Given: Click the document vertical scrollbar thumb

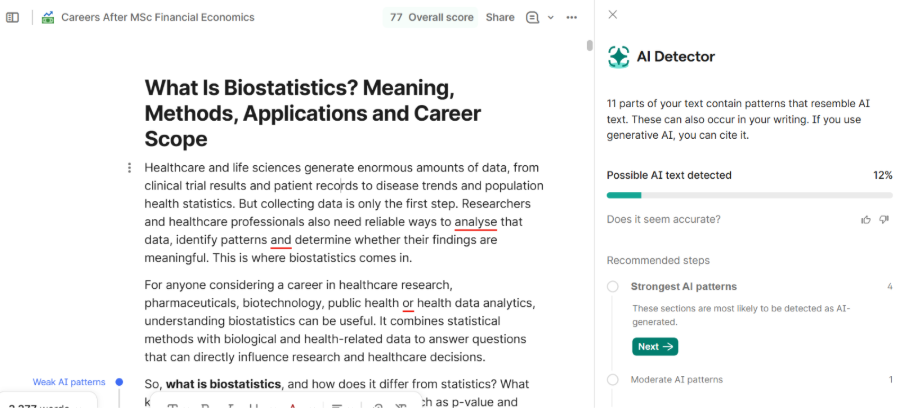Looking at the screenshot, I should (x=590, y=45).
